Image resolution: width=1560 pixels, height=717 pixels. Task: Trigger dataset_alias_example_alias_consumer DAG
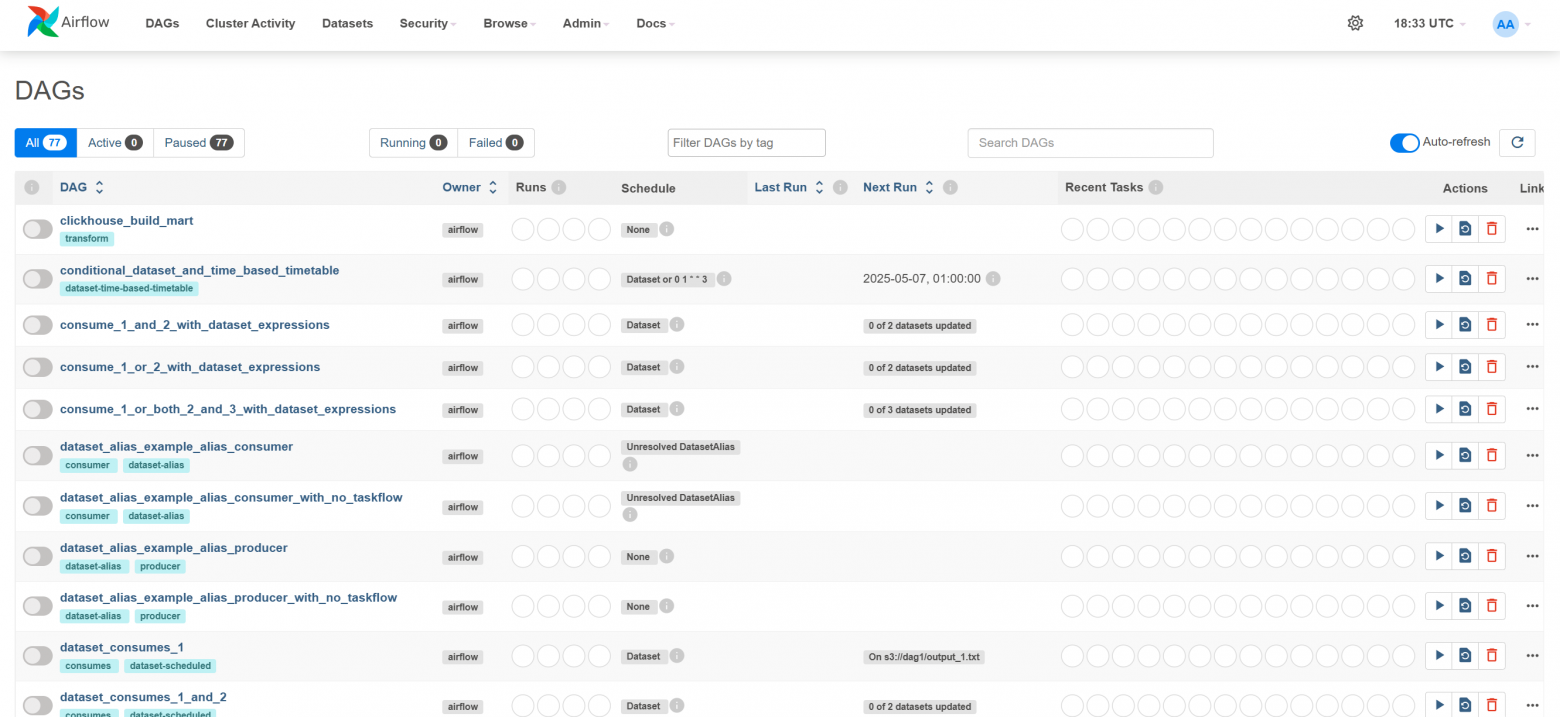[x=1439, y=455]
